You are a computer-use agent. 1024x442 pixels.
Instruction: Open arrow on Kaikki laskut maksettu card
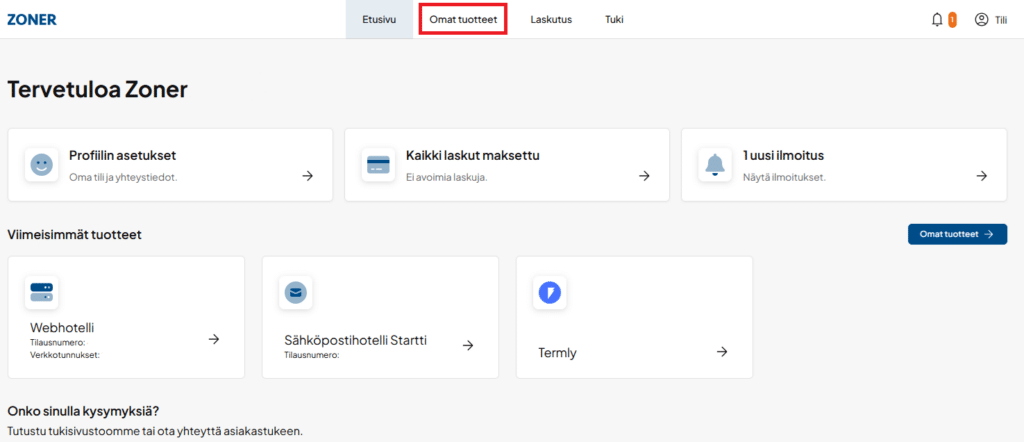tap(645, 176)
